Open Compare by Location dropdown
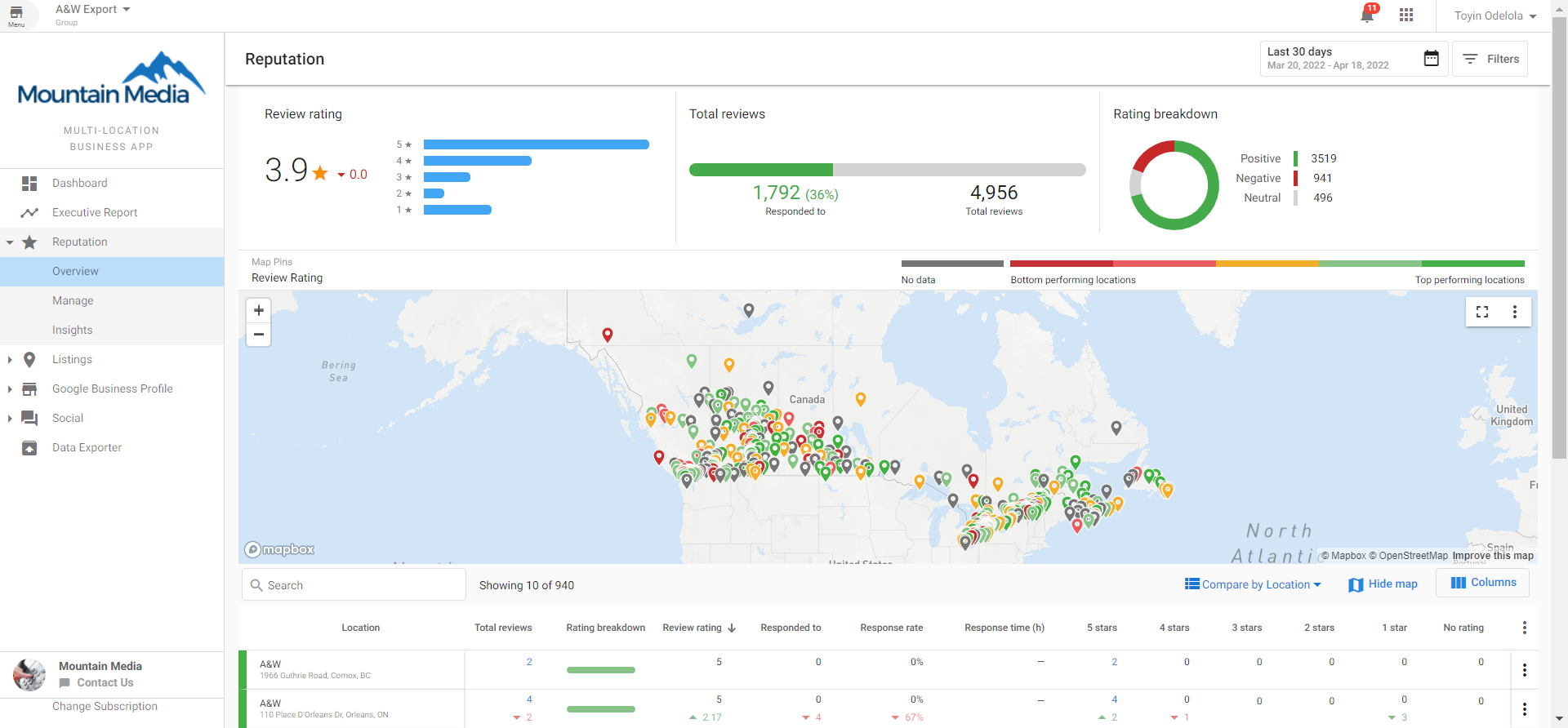The height and width of the screenshot is (728, 1568). click(x=1253, y=584)
